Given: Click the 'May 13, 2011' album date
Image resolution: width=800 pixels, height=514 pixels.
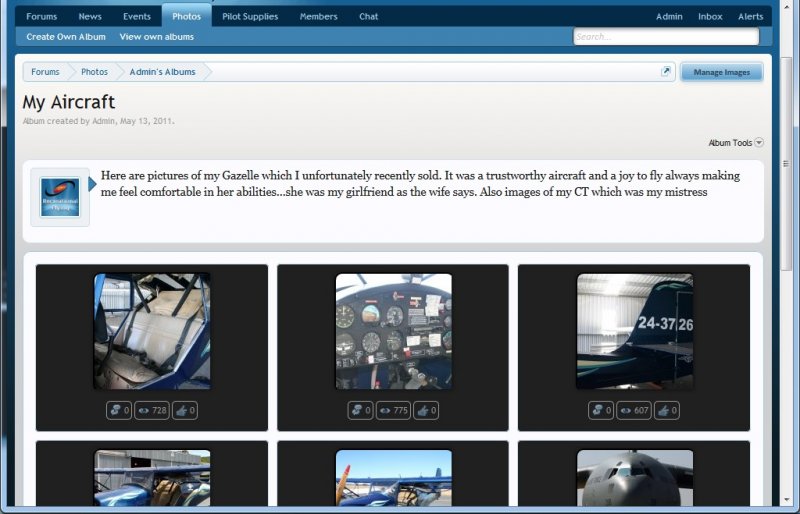Looking at the screenshot, I should point(146,121).
